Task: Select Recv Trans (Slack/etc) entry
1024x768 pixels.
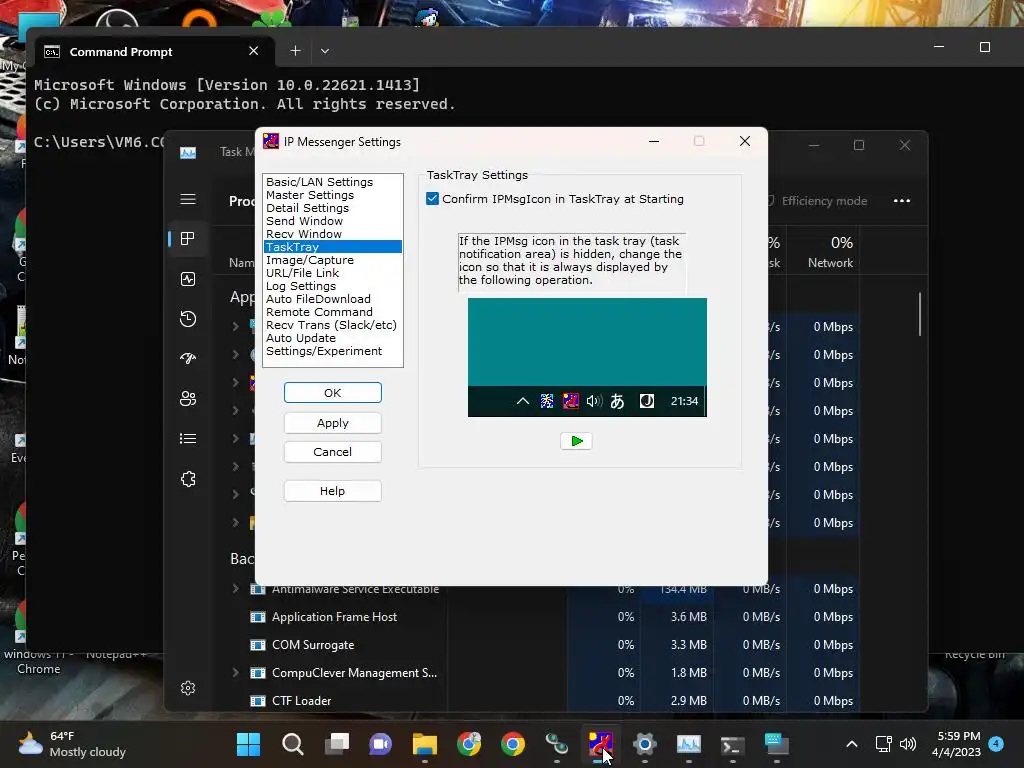Action: pos(331,325)
